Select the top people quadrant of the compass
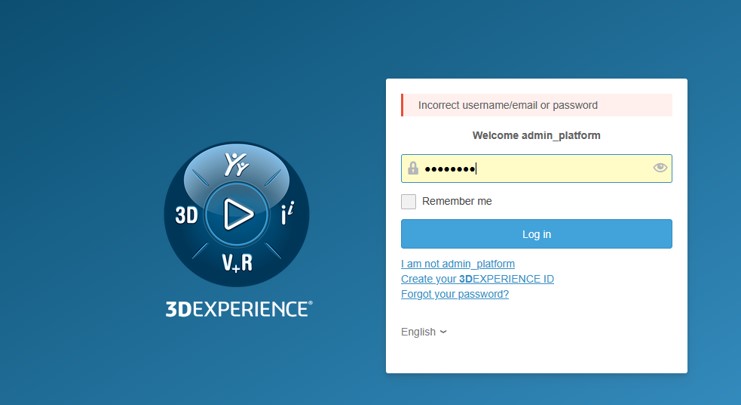This screenshot has width=741, height=405. (x=237, y=165)
